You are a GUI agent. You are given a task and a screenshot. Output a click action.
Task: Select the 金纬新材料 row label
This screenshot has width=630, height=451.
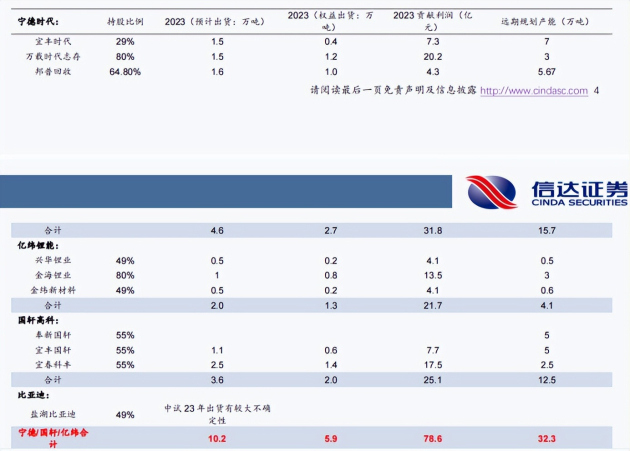coord(53,290)
